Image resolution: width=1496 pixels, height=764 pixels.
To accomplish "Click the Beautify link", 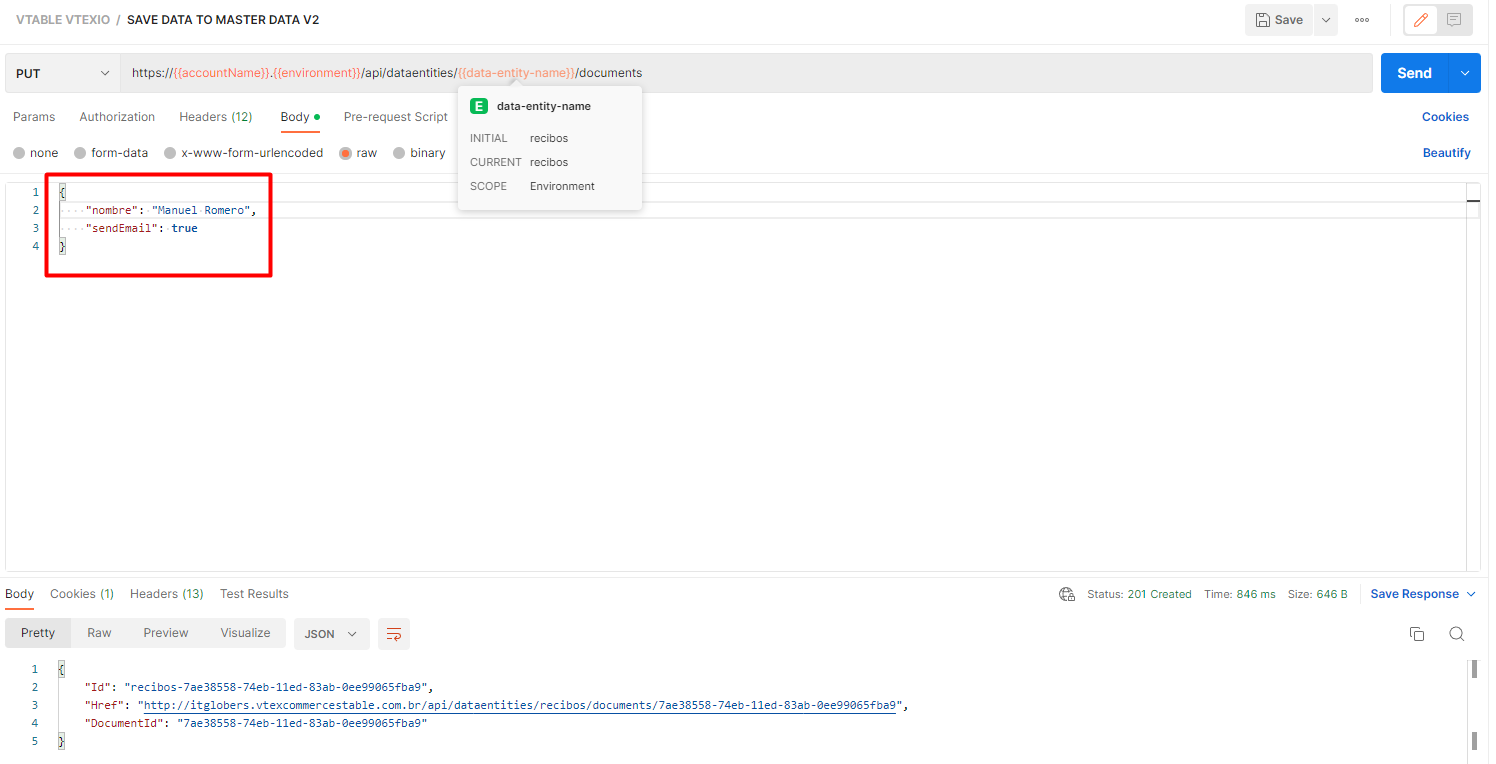I will (x=1446, y=153).
